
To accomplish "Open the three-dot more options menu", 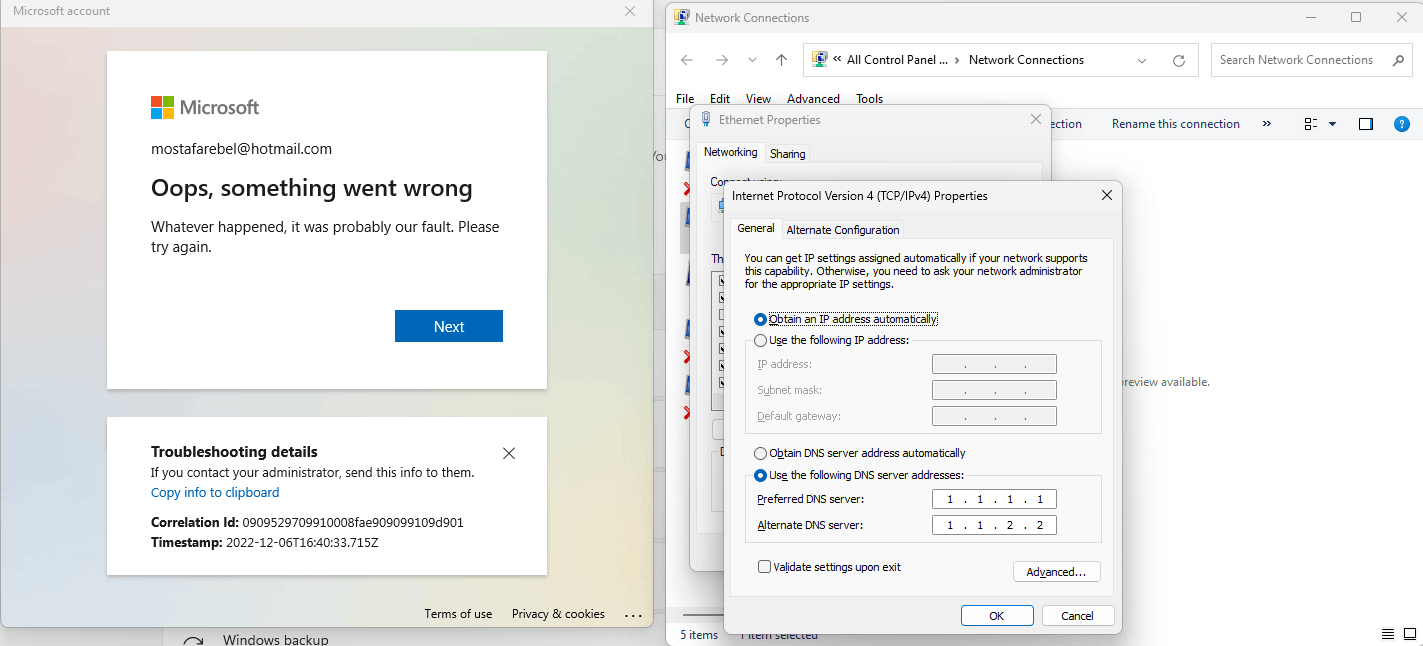I will [633, 615].
